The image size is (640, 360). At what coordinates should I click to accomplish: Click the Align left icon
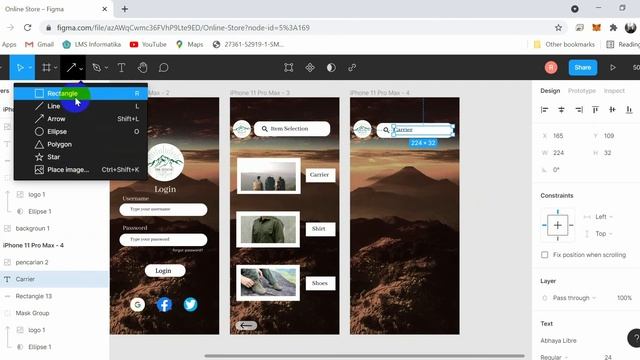coord(544,110)
